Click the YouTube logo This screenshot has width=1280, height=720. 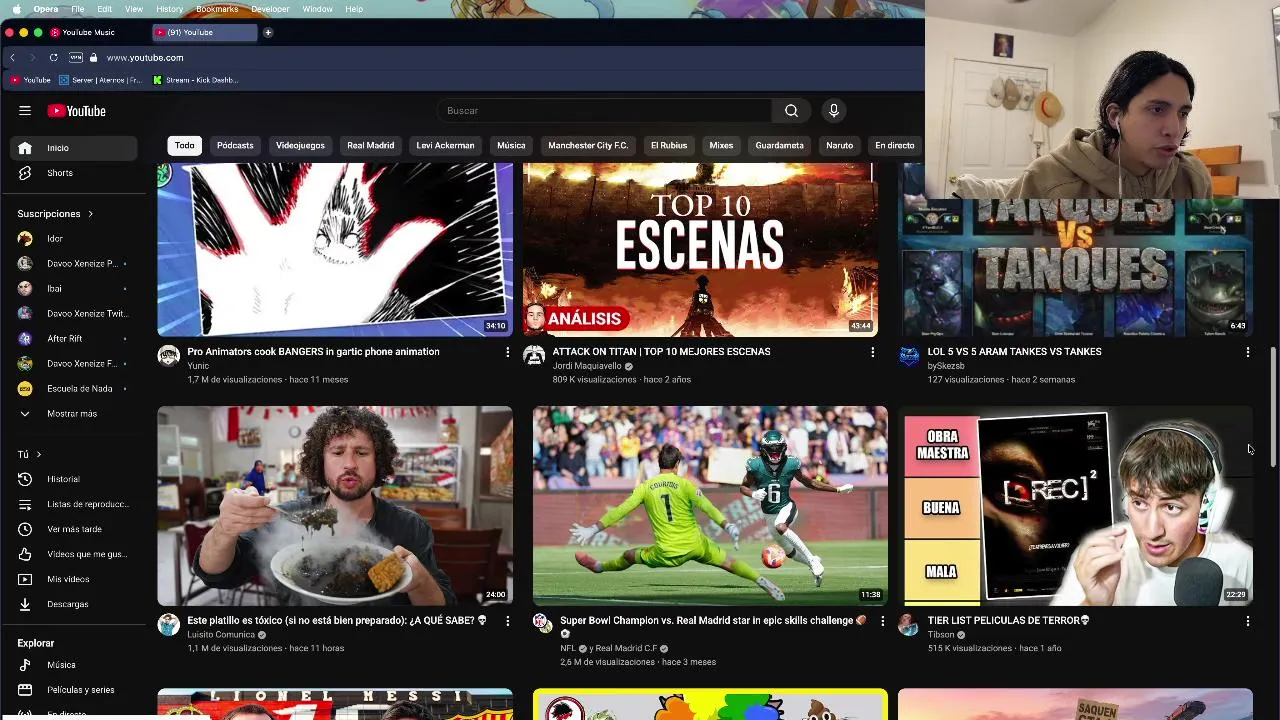pyautogui.click(x=76, y=111)
